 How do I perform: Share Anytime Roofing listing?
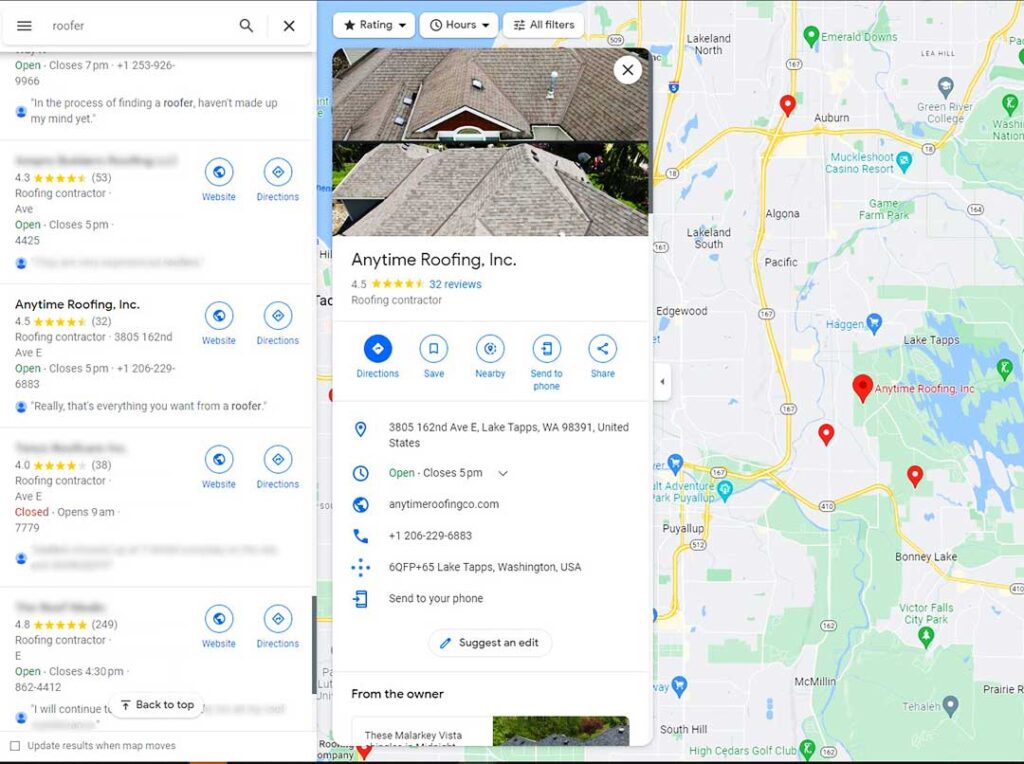pos(602,349)
